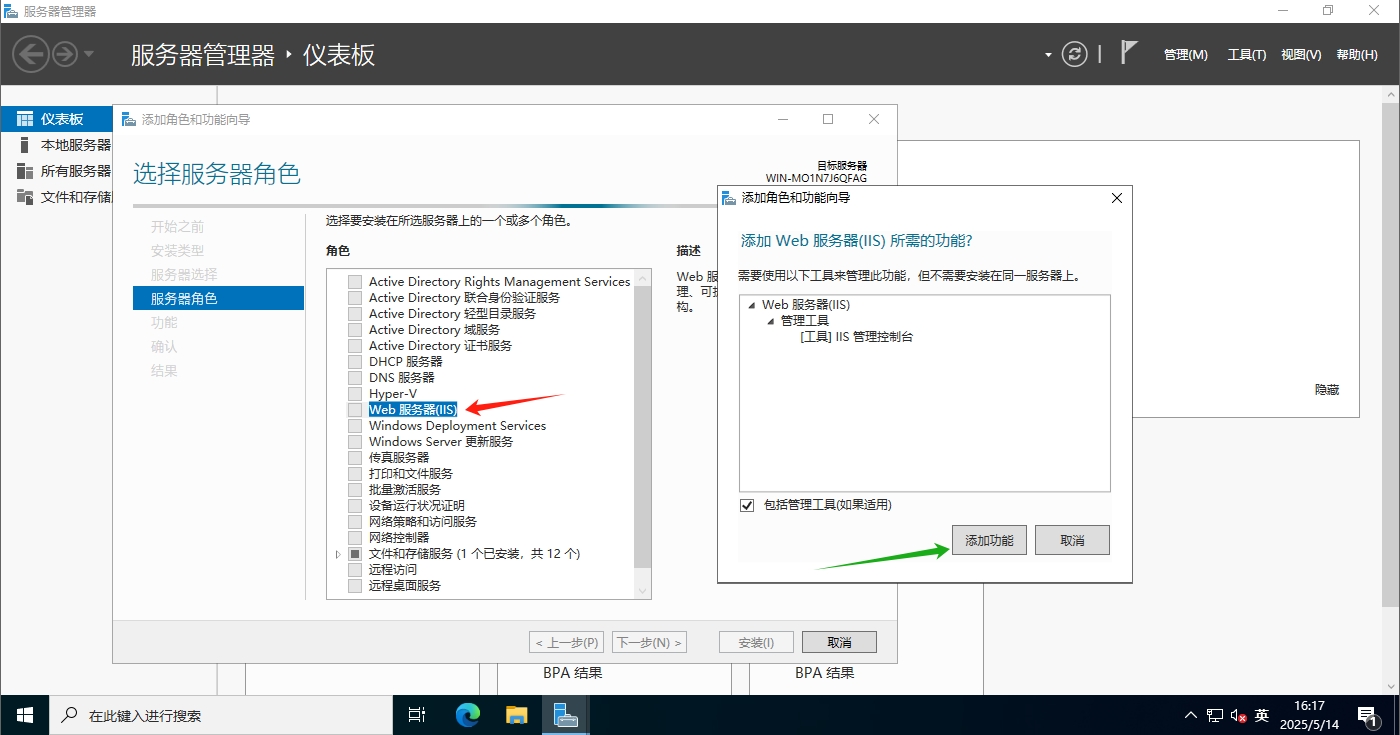1400x735 pixels.
Task: Click the < 上一步(P) button
Action: [x=567, y=642]
